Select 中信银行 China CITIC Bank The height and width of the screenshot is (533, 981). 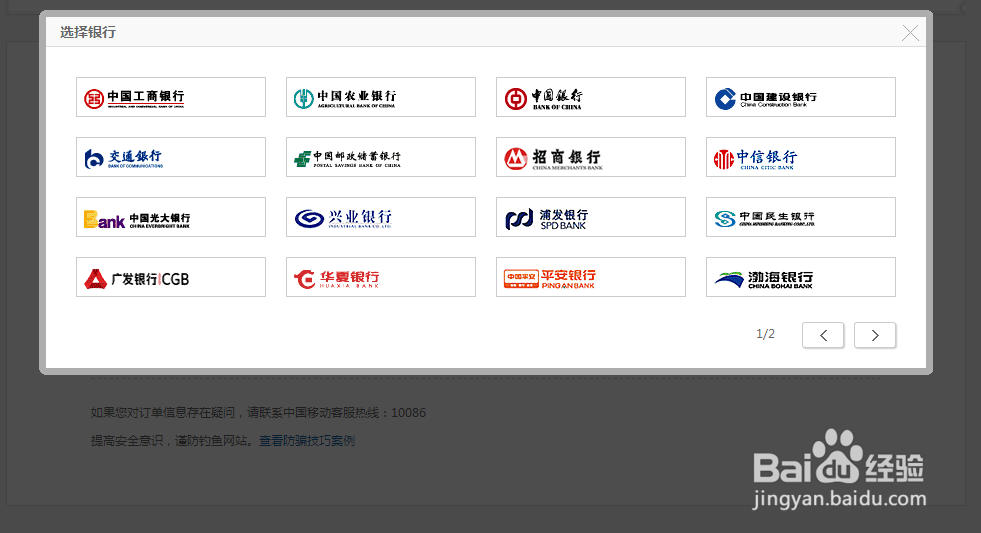point(801,157)
